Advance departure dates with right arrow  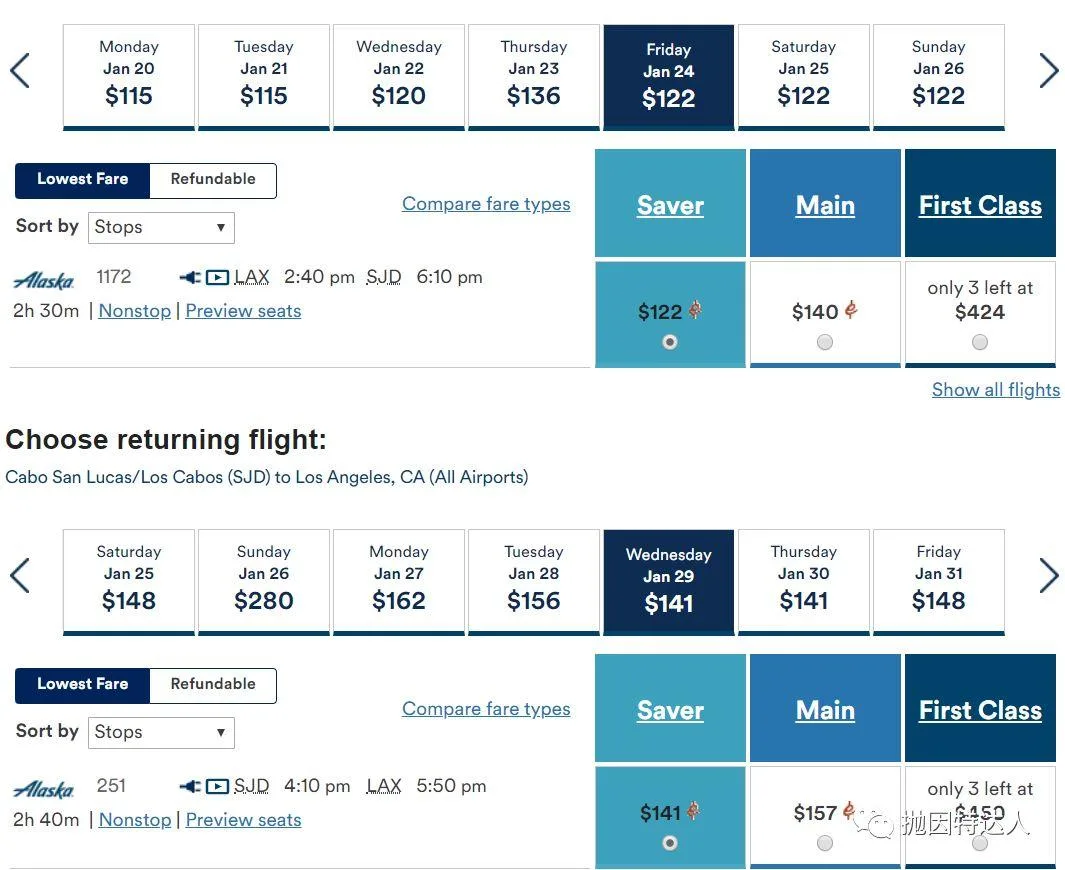pyautogui.click(x=1049, y=71)
